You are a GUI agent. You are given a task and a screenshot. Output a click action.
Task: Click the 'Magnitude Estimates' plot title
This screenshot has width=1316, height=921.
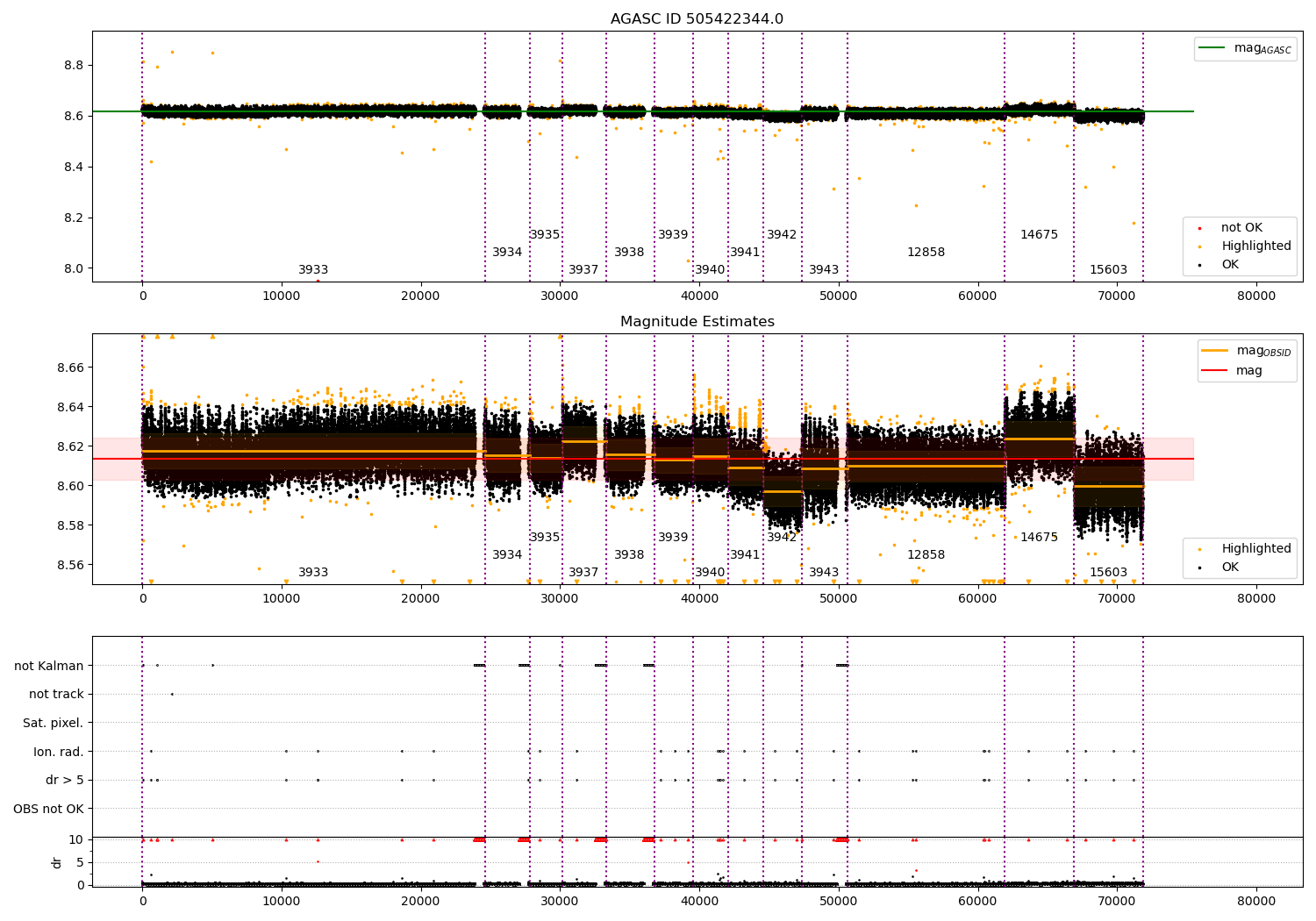tap(697, 322)
